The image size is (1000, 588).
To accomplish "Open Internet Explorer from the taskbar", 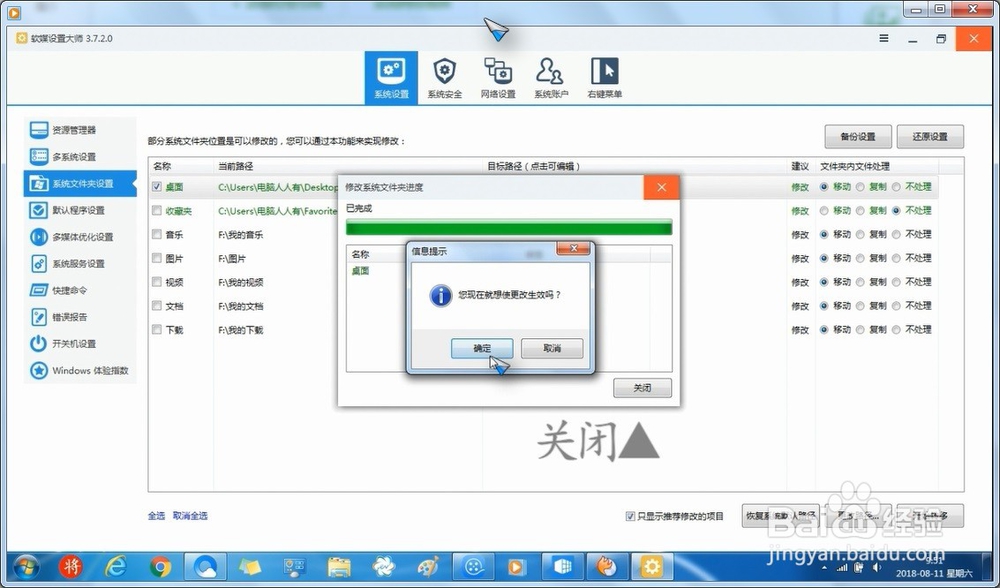I will pos(115,567).
